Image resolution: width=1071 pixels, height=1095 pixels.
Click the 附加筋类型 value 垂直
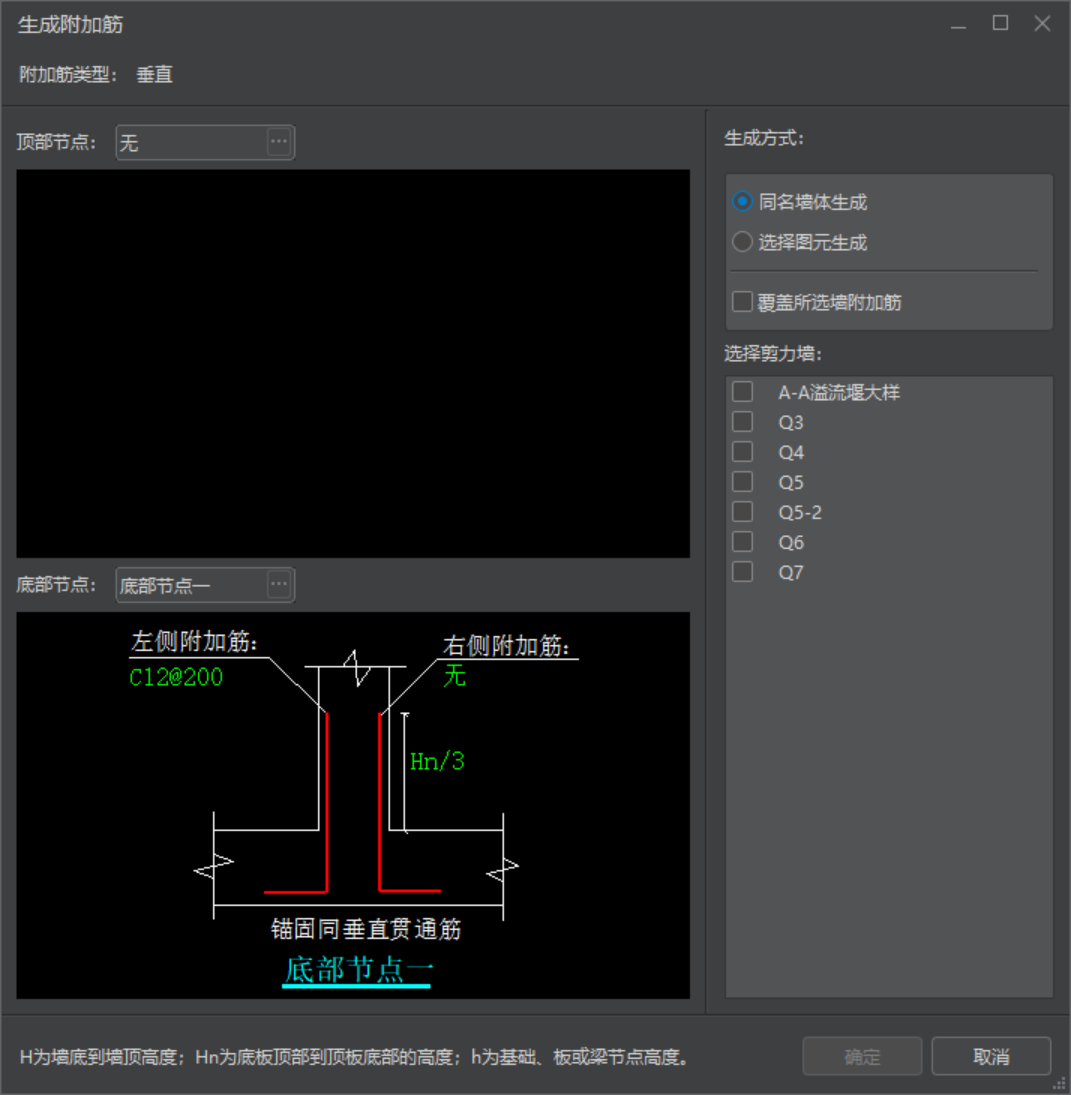(154, 75)
